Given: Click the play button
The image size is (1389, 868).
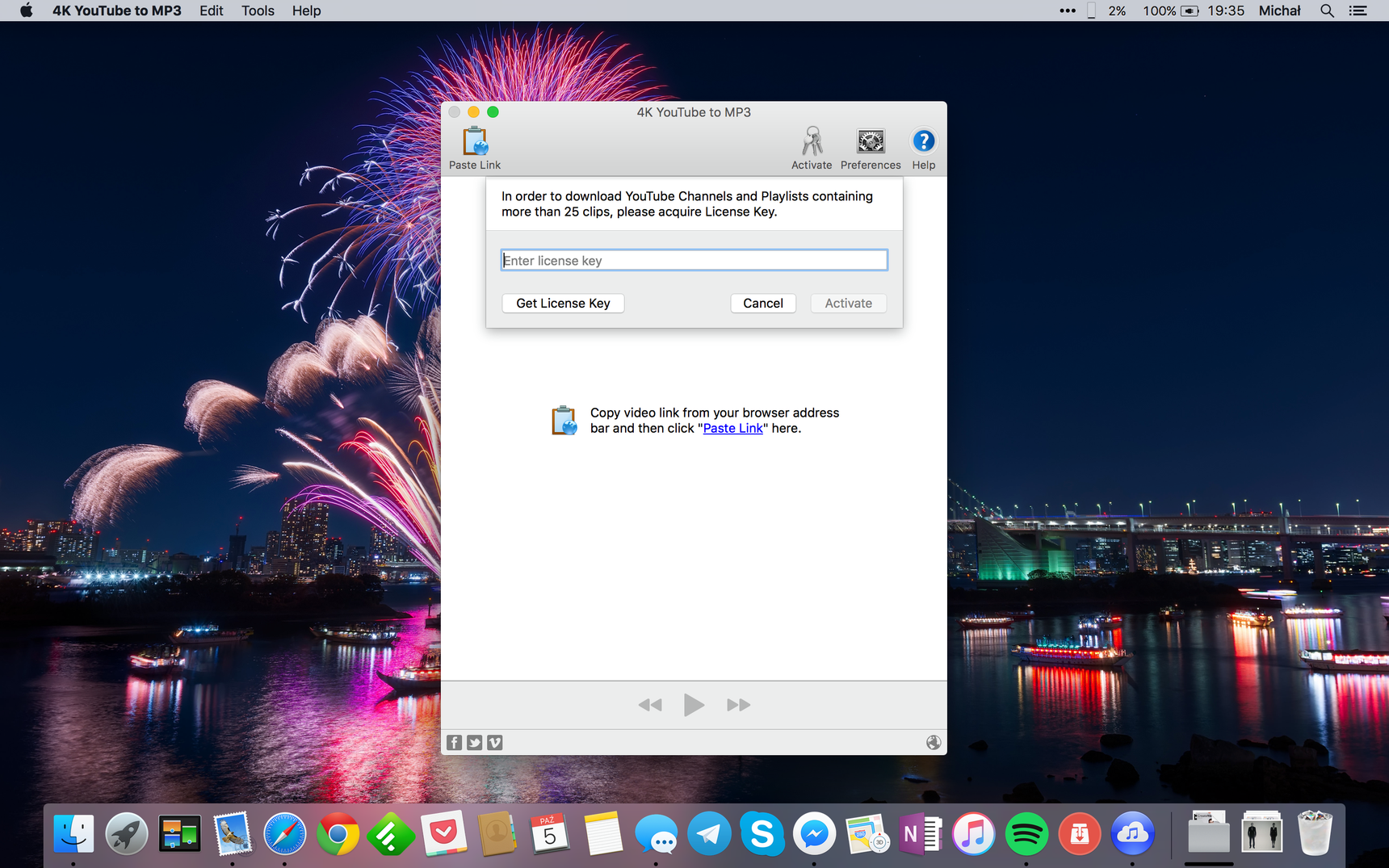Looking at the screenshot, I should coord(694,705).
